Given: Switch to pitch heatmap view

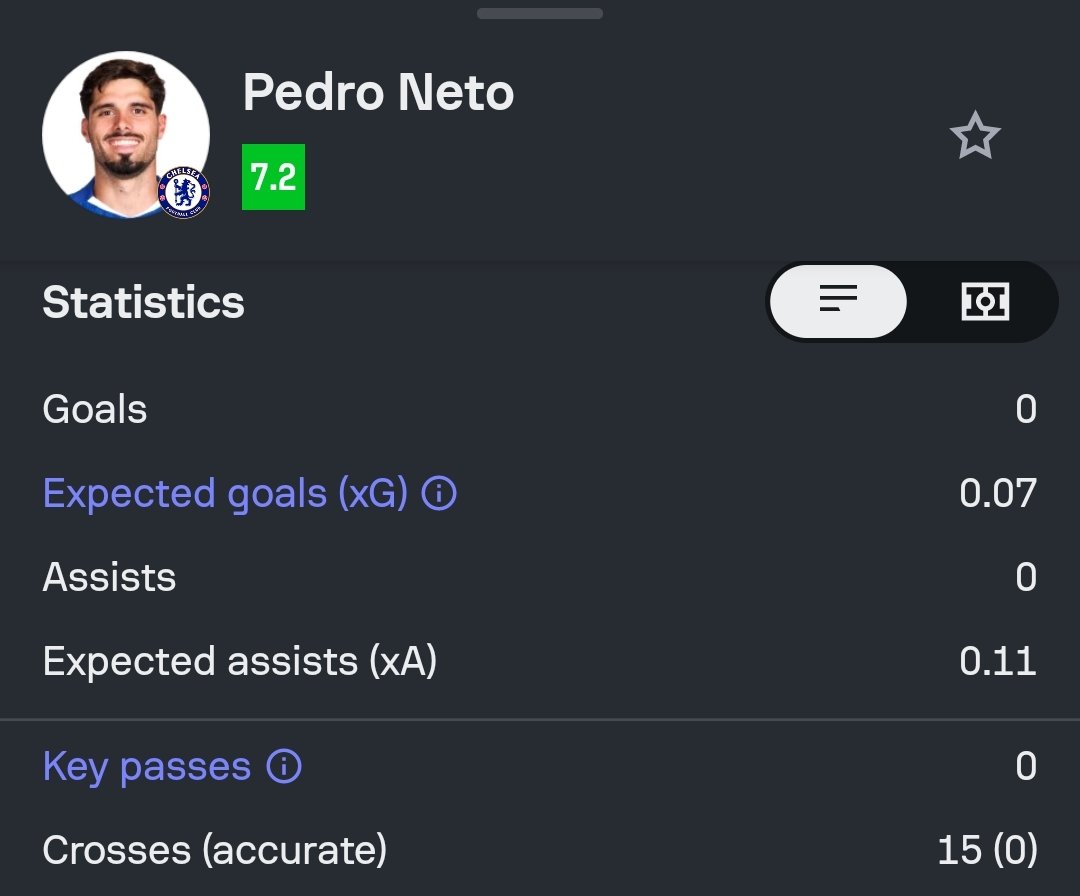Looking at the screenshot, I should point(985,301).
